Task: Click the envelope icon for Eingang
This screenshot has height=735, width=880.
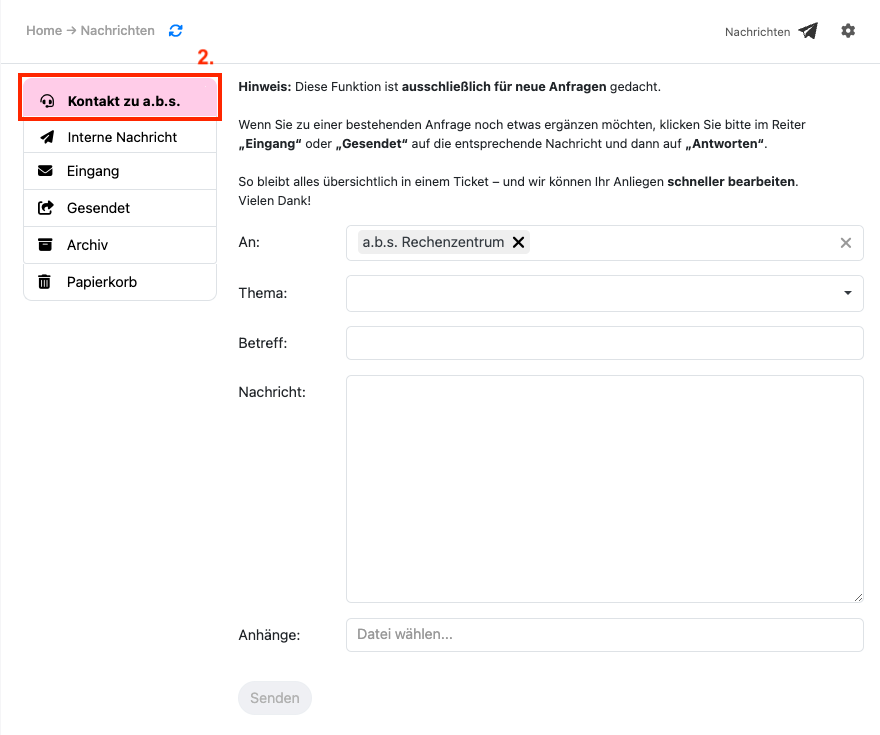Action: pyautogui.click(x=45, y=171)
